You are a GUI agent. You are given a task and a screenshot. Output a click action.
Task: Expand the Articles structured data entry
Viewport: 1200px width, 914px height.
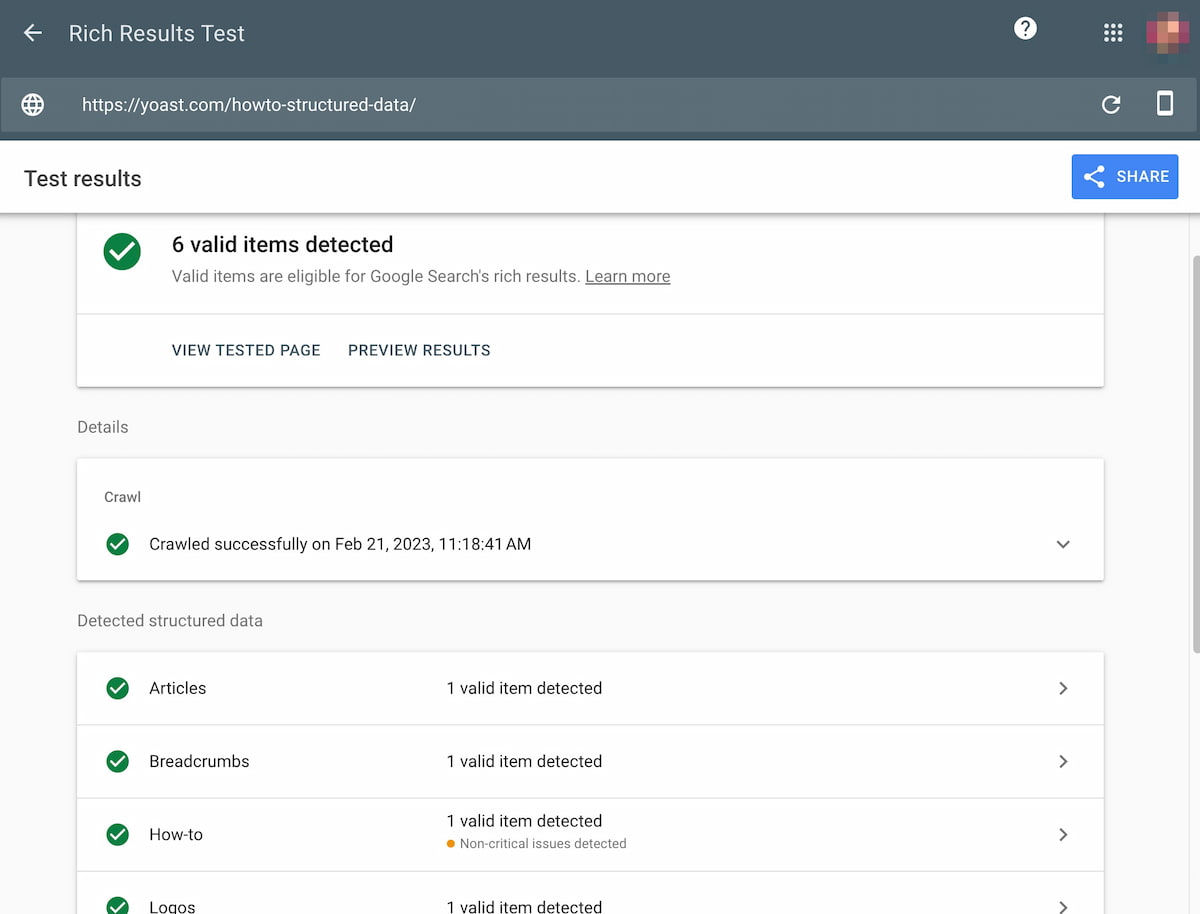[x=1063, y=688]
